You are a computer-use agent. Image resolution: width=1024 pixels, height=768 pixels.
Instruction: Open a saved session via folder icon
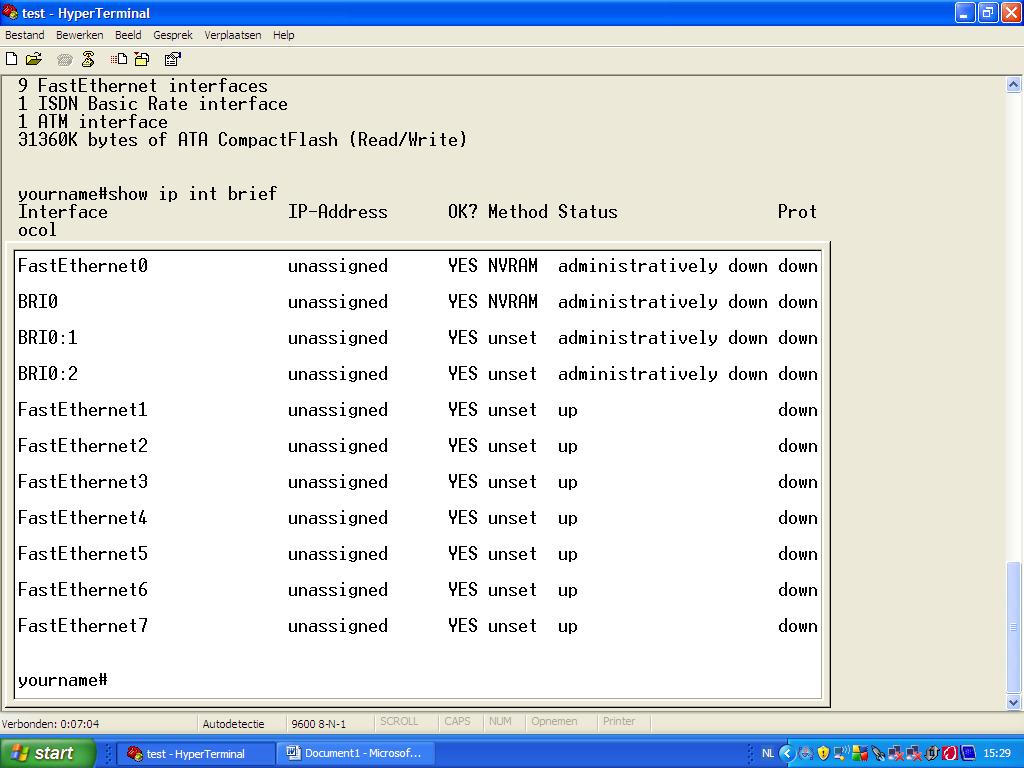(x=34, y=59)
